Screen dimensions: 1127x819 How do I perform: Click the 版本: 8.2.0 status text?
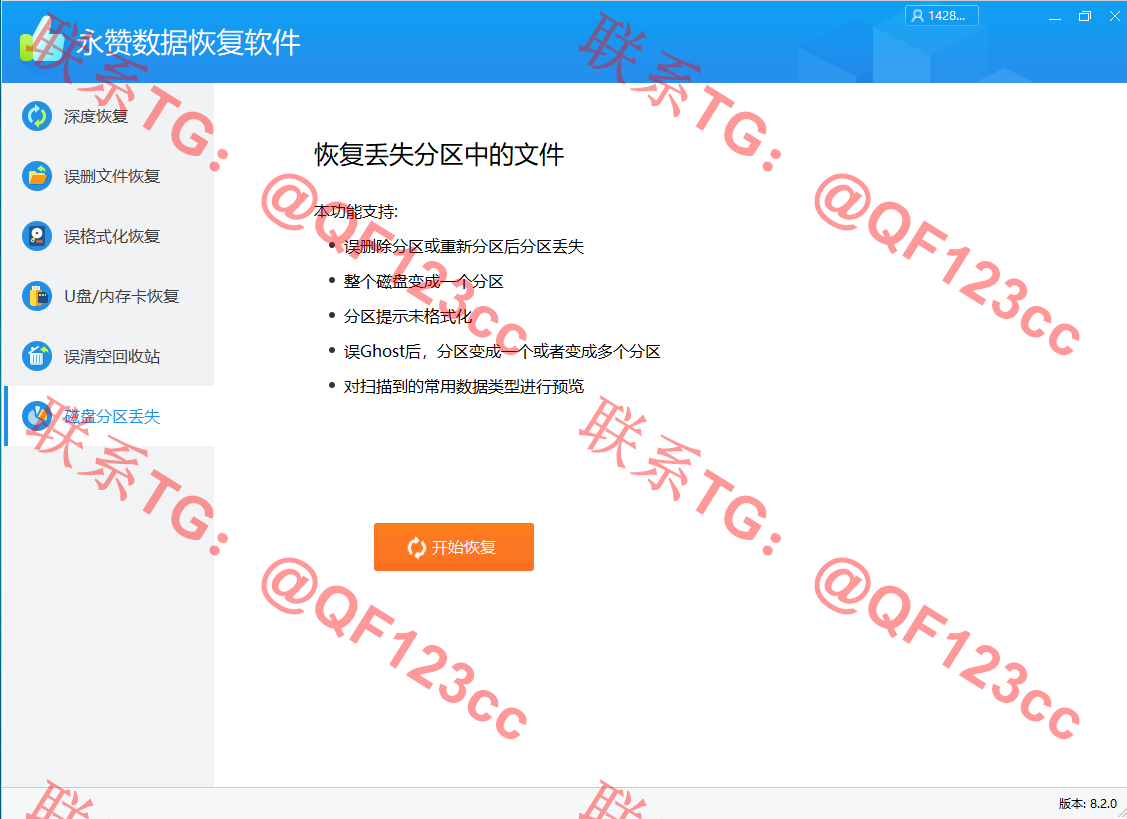1087,804
